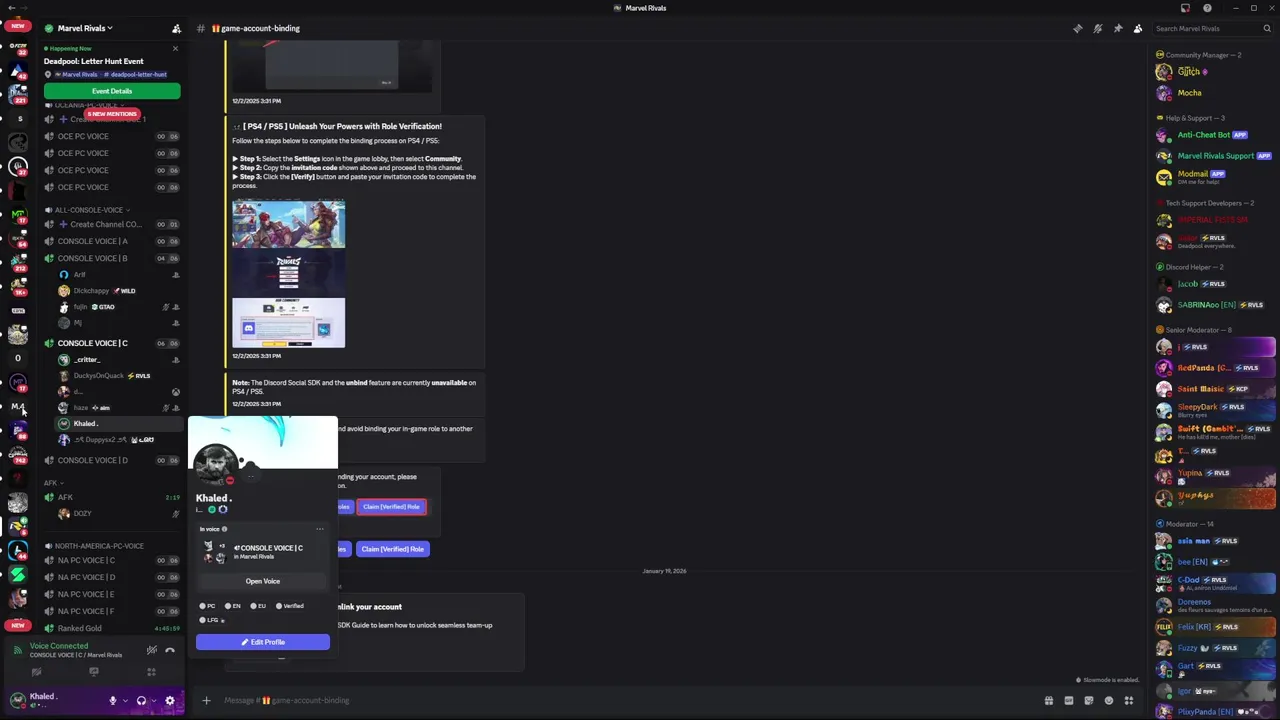Image resolution: width=1280 pixels, height=720 pixels.
Task: Open microphone input options arrow
Action: click(x=124, y=701)
